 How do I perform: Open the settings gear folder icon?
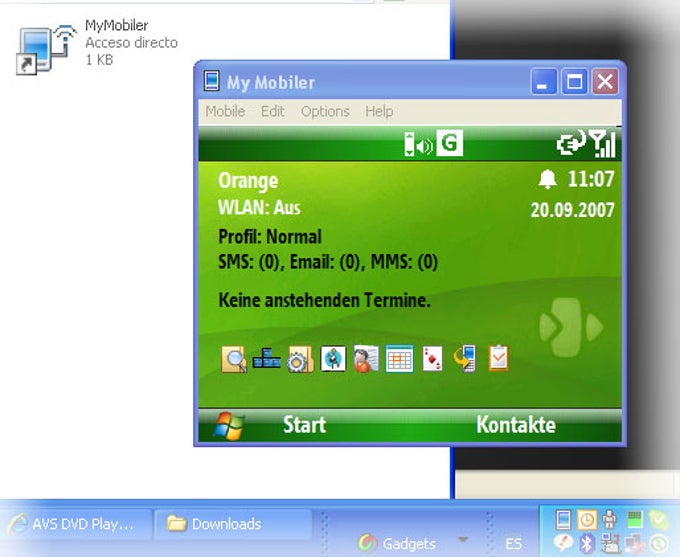point(300,359)
